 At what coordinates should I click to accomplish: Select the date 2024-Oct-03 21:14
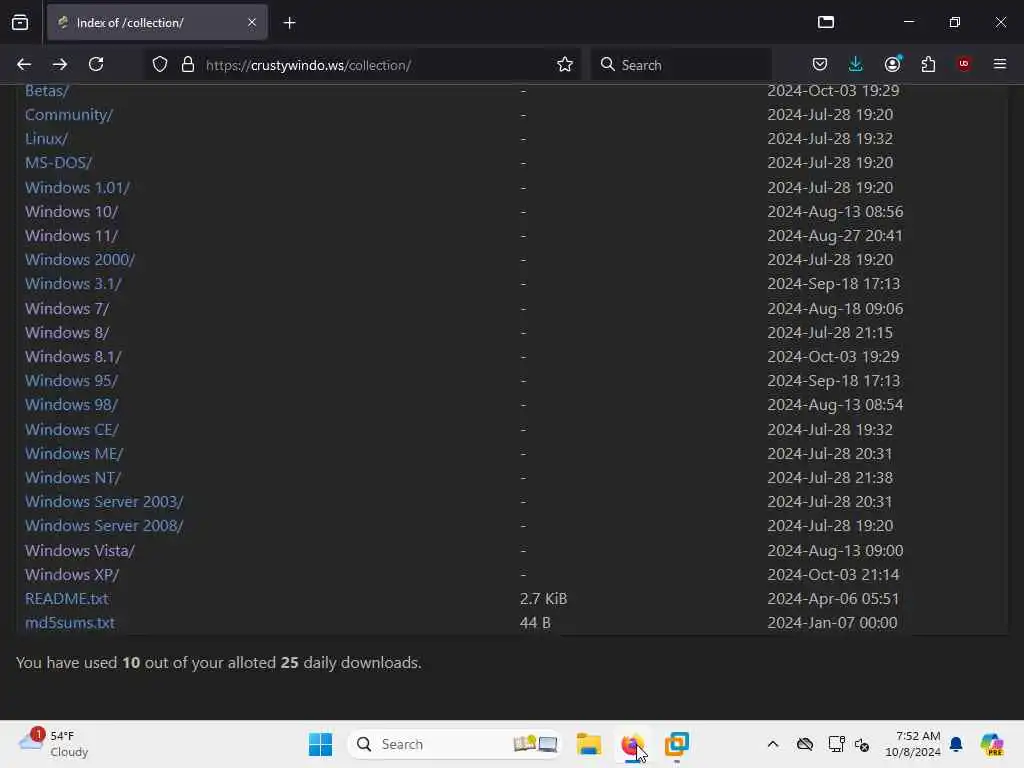833,575
